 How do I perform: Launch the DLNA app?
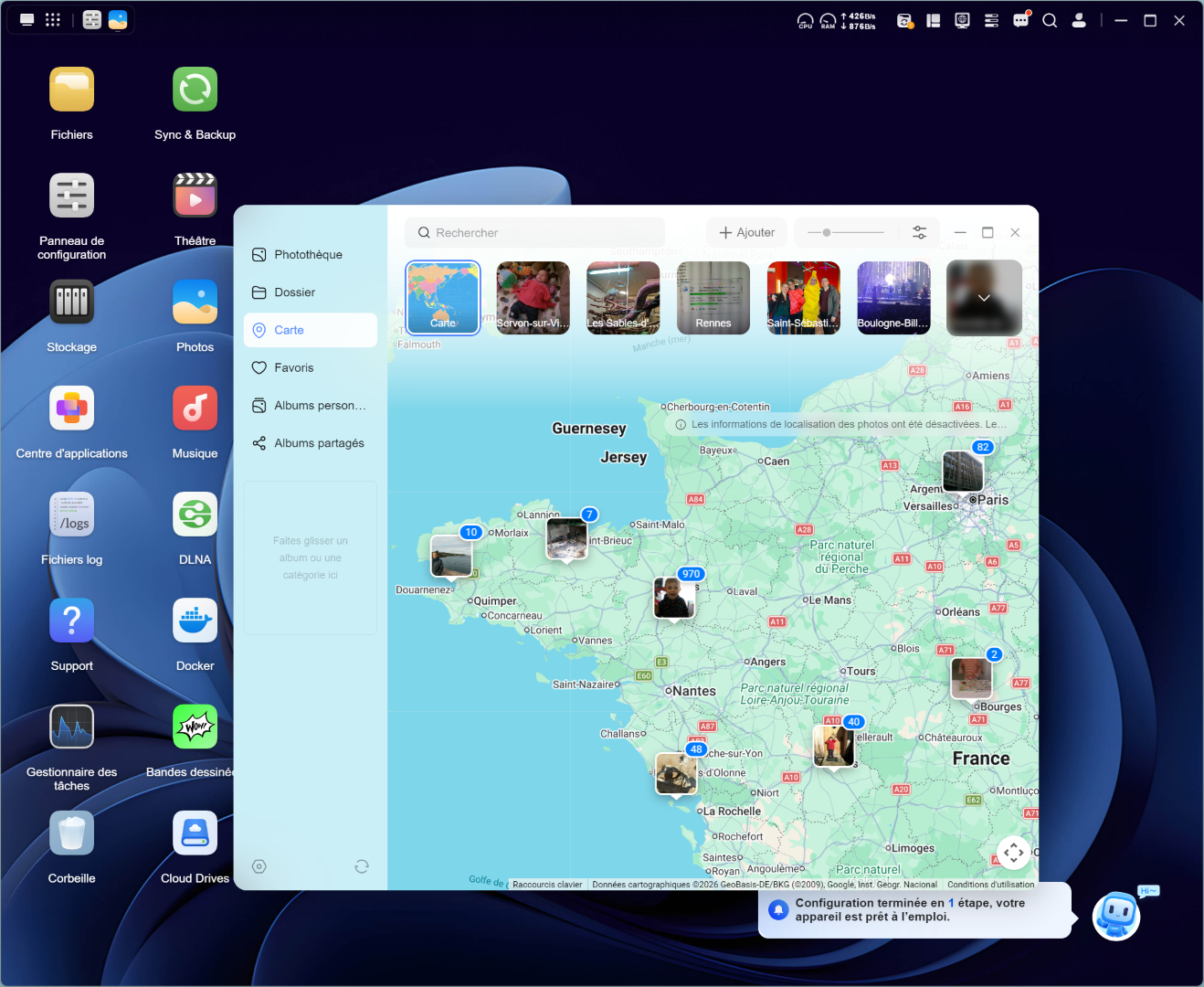click(195, 515)
